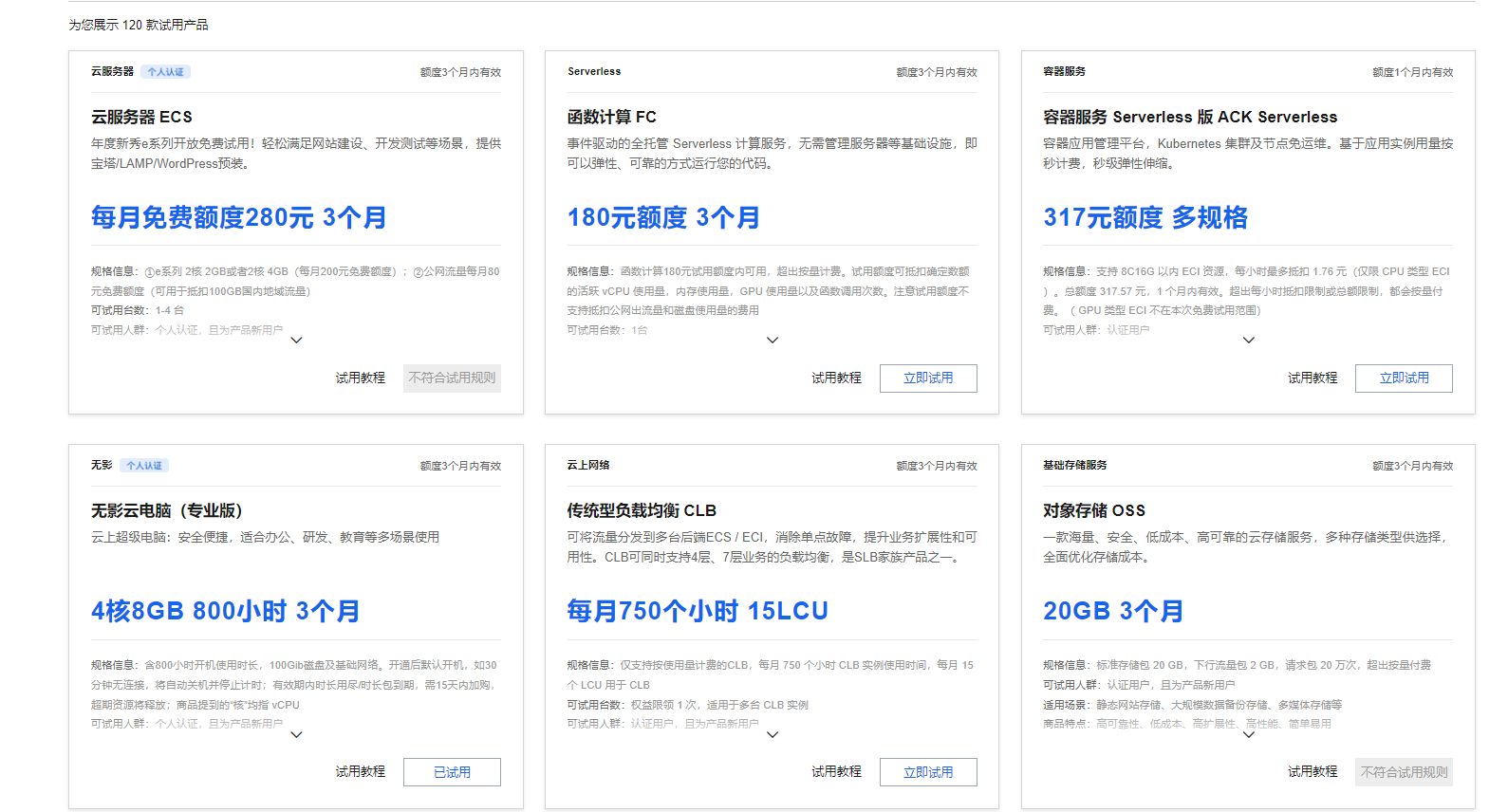Click the 个人认证 badge beside 无影
Screen dimensions: 1508x812
(x=145, y=466)
